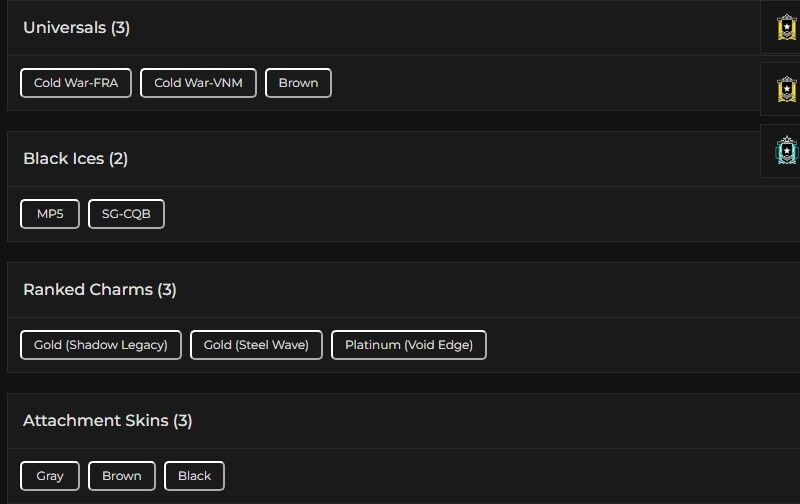The height and width of the screenshot is (504, 800).
Task: Click the second gold rank charm icon
Action: click(x=787, y=89)
